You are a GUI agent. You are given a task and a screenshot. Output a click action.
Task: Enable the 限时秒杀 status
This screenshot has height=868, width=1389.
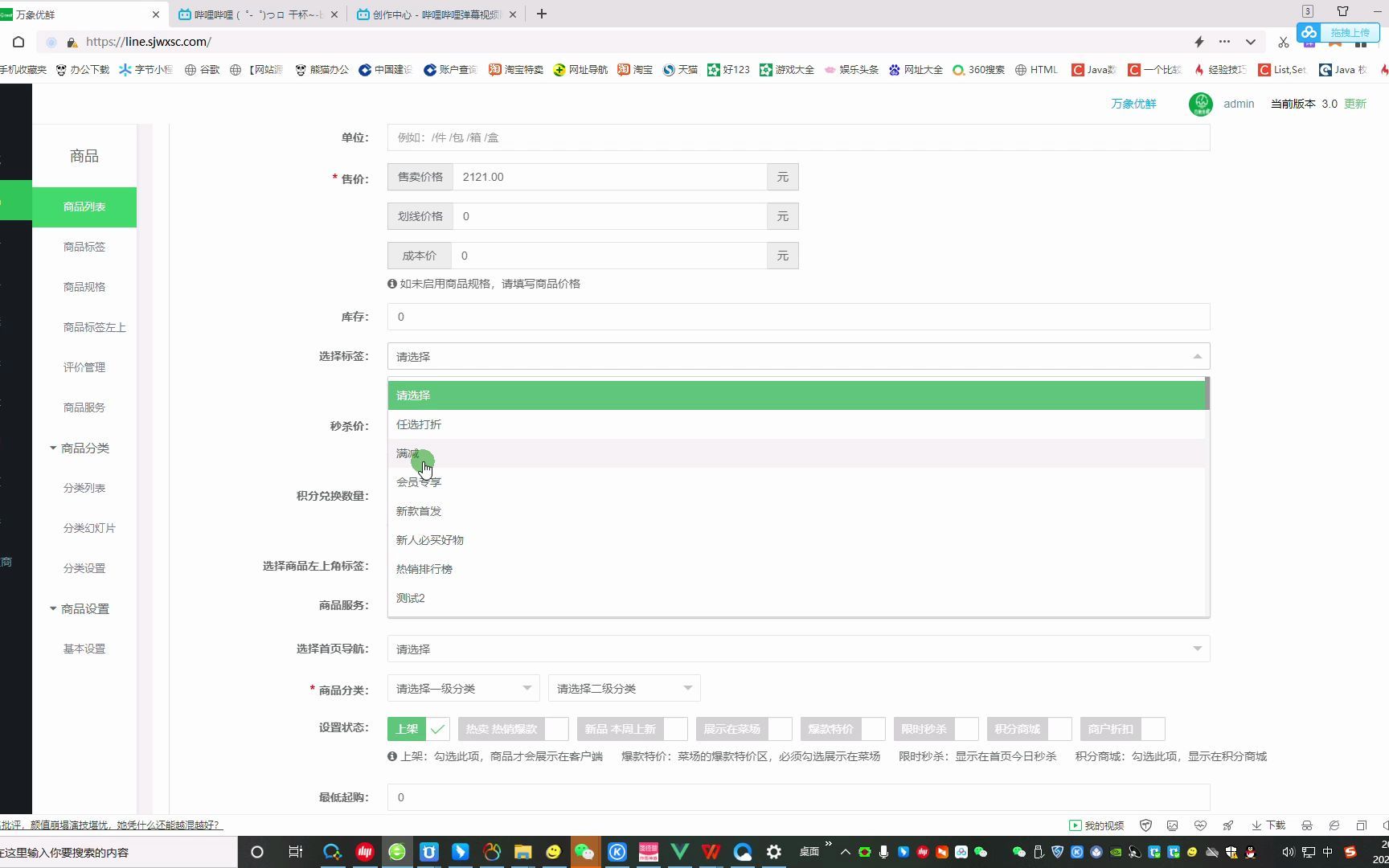coord(966,729)
